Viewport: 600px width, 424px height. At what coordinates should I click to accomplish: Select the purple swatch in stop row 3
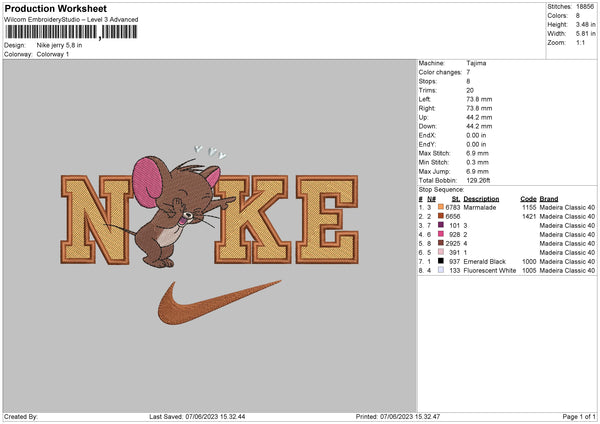pyautogui.click(x=440, y=225)
